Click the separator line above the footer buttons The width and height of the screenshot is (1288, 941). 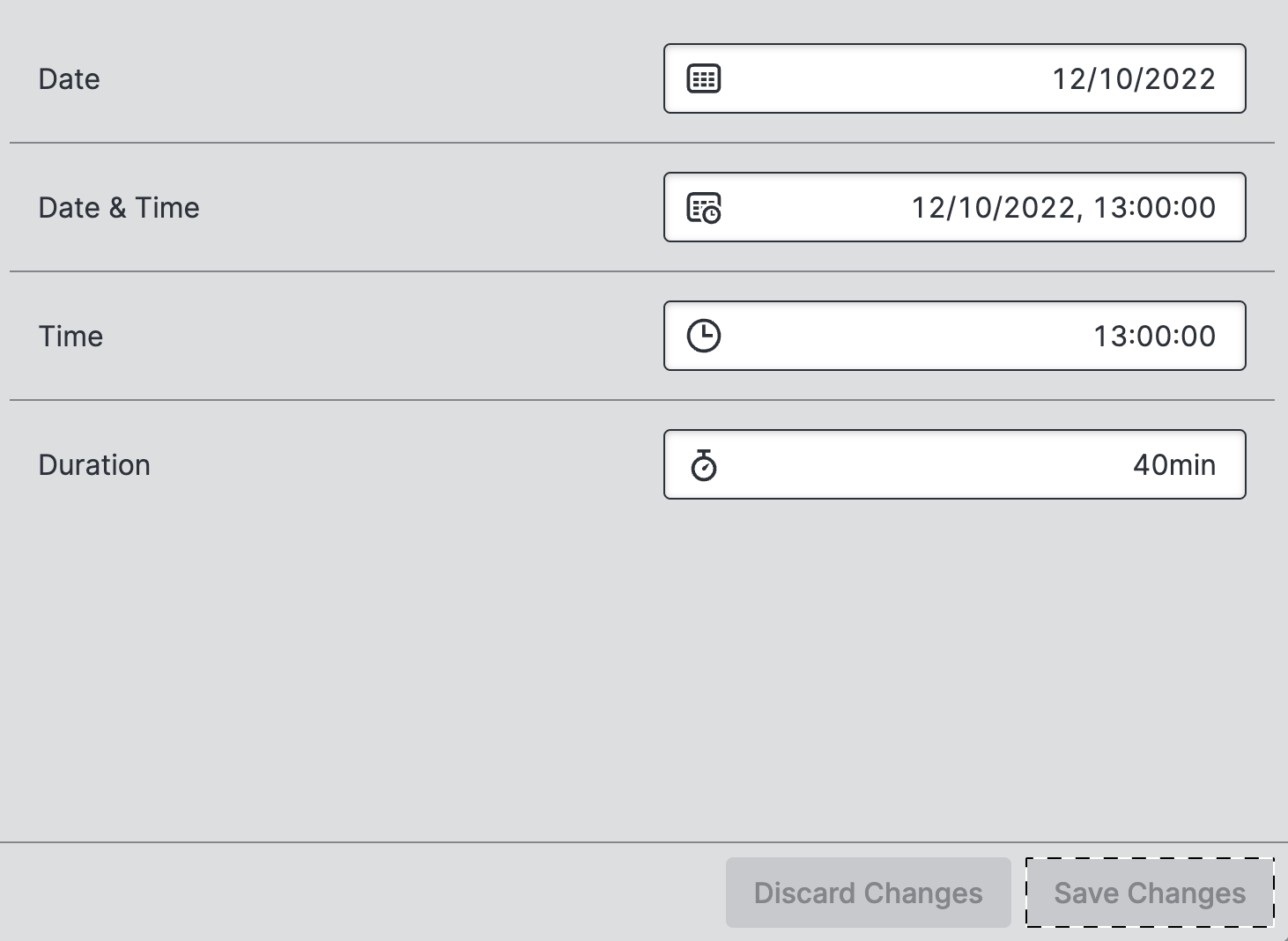pyautogui.click(x=643, y=842)
